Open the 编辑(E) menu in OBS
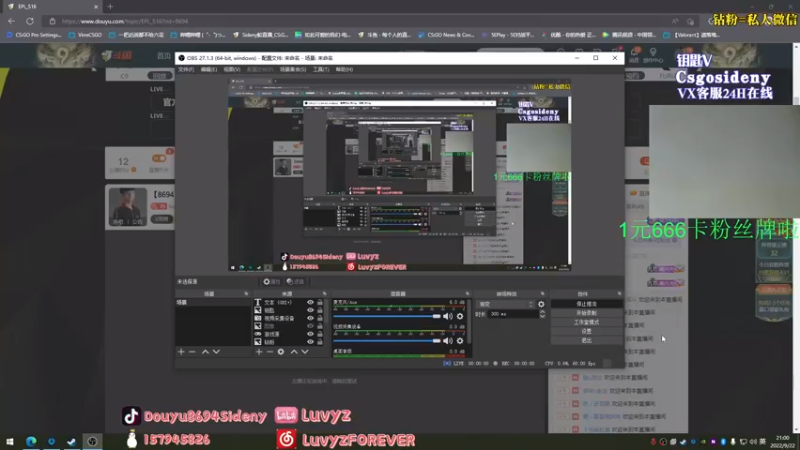800x450 pixels. [208, 69]
